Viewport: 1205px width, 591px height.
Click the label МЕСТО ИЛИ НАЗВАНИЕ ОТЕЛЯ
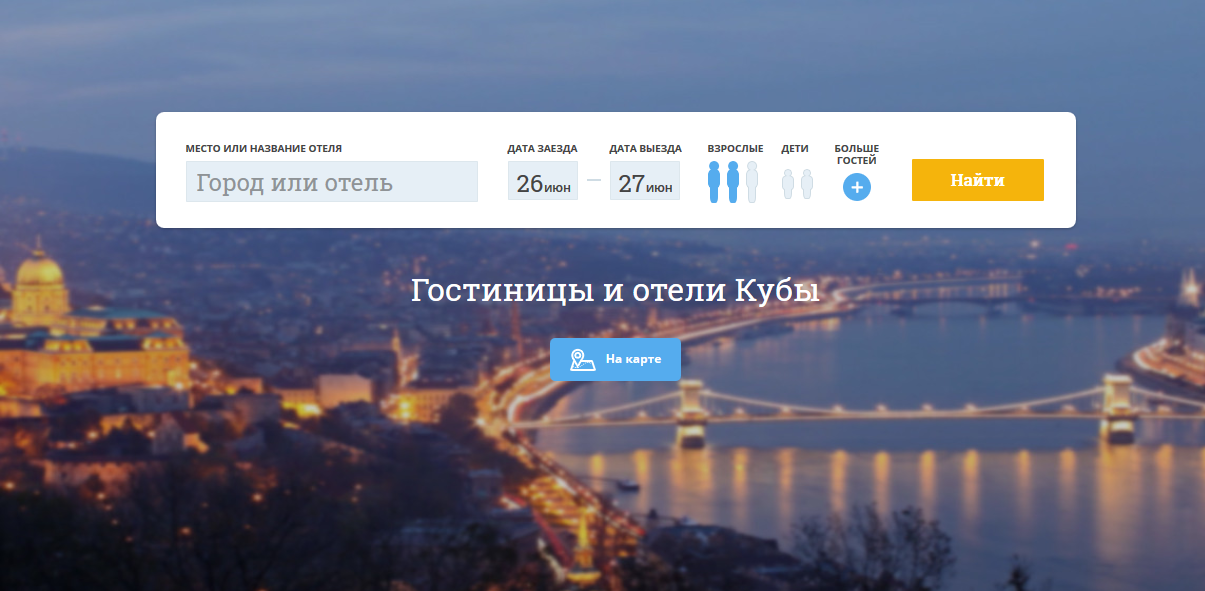coord(264,149)
